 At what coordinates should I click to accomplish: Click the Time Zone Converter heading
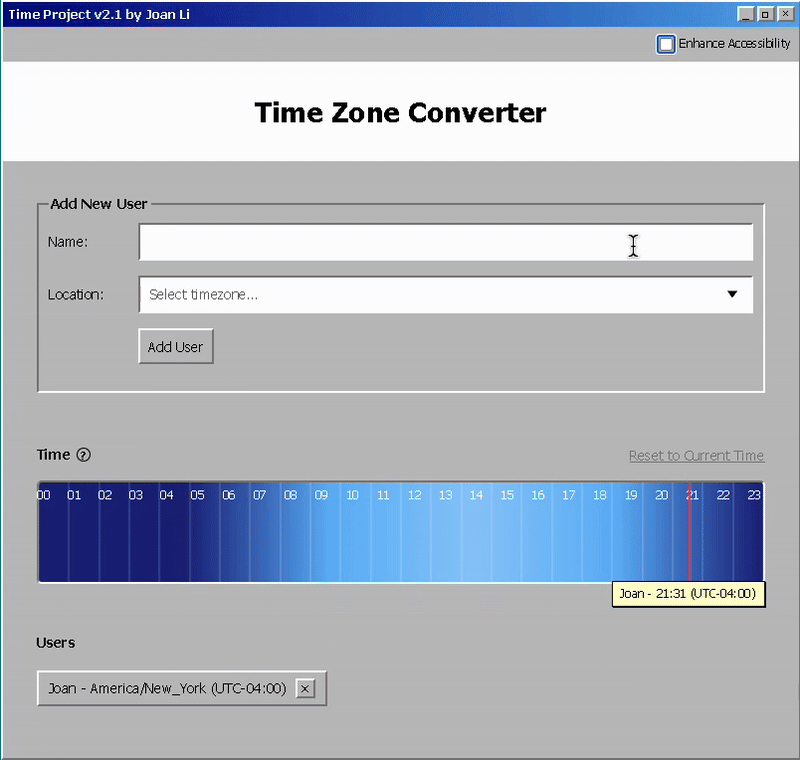[x=401, y=113]
